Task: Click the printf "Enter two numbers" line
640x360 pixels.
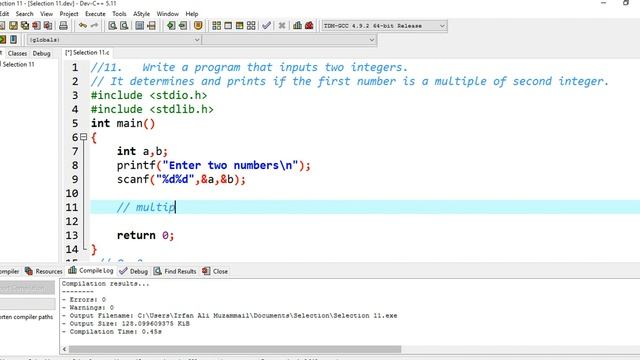Action: [213, 165]
